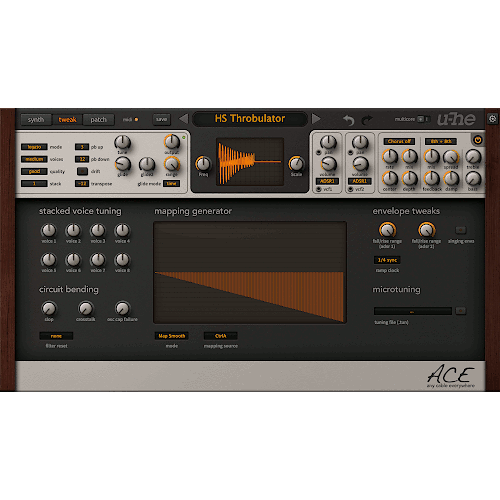Click the voice 7 tuning knob
This screenshot has width=500, height=500.
98,260
